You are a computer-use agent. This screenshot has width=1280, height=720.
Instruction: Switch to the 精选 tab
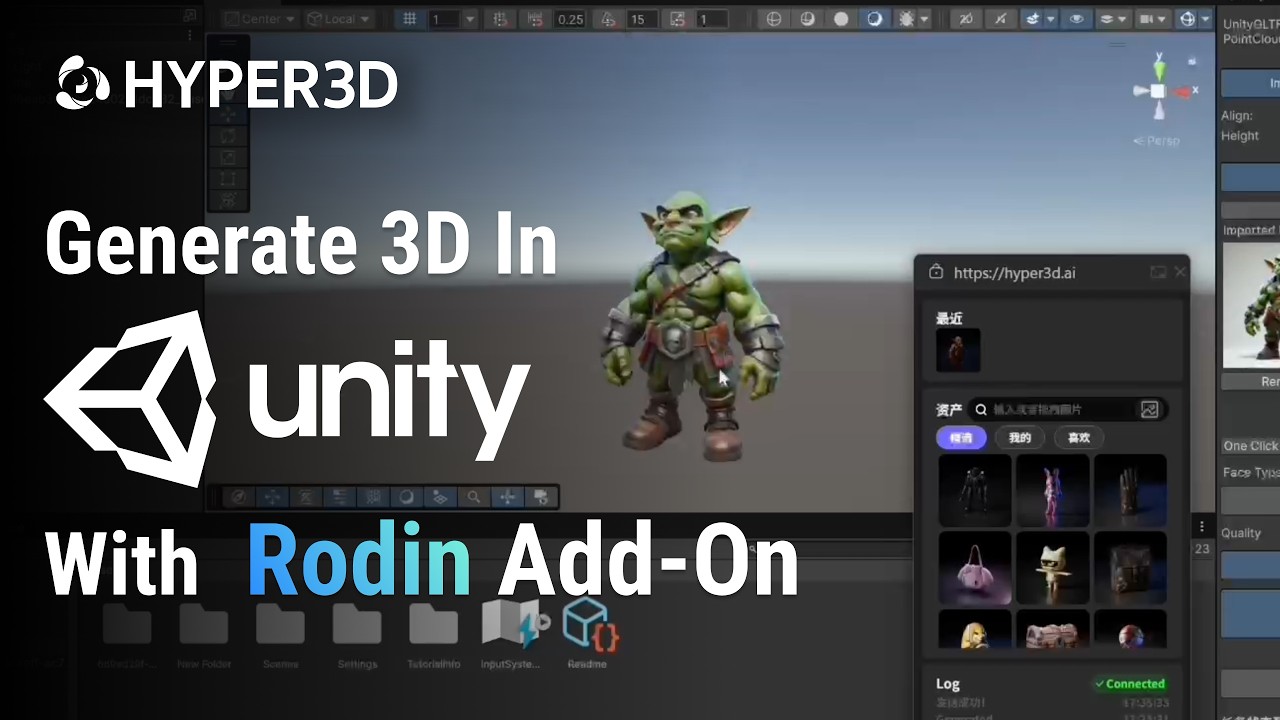(x=961, y=438)
